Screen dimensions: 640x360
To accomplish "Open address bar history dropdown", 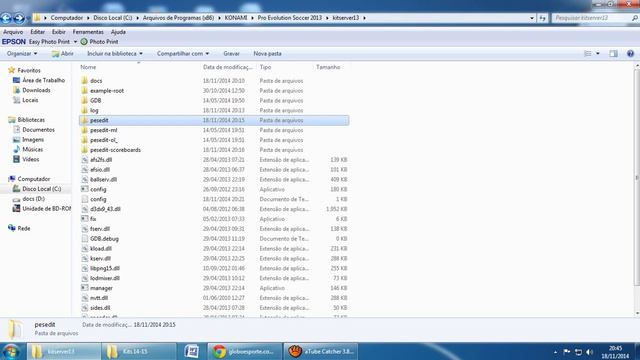I will (531, 18).
